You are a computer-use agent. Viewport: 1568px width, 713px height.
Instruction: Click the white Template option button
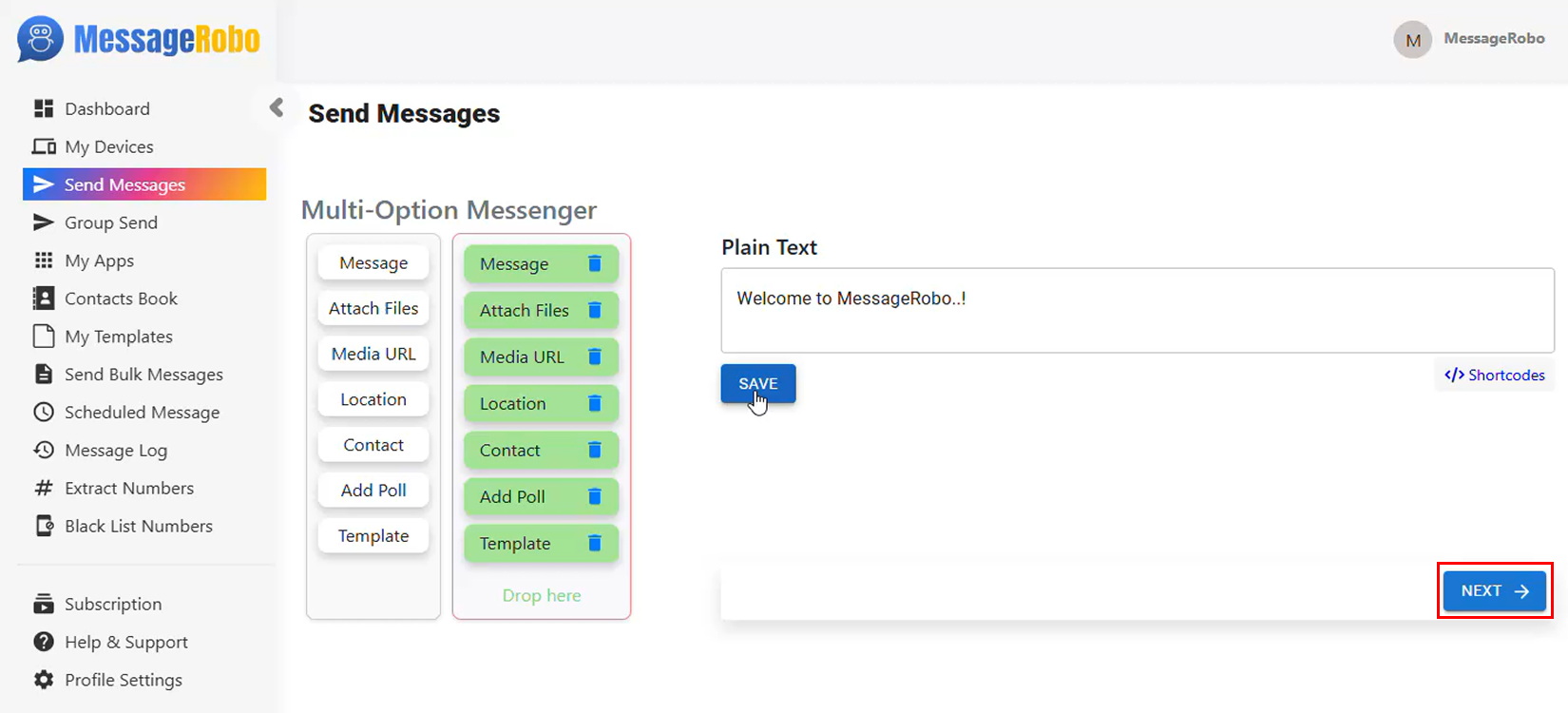(373, 535)
